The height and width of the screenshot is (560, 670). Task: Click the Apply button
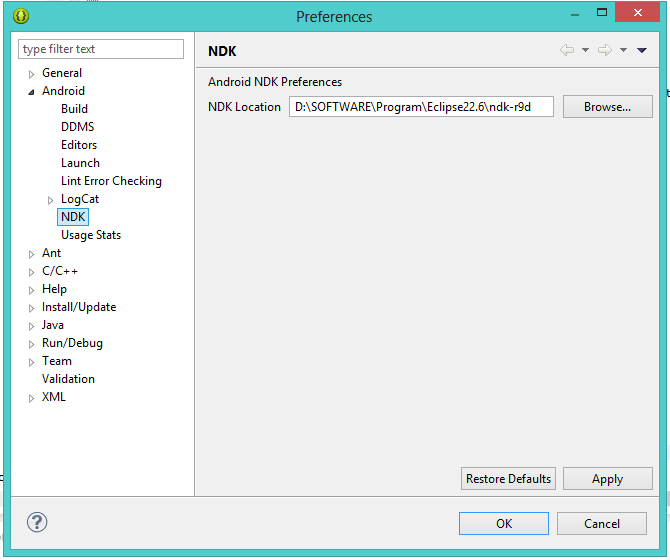(607, 478)
